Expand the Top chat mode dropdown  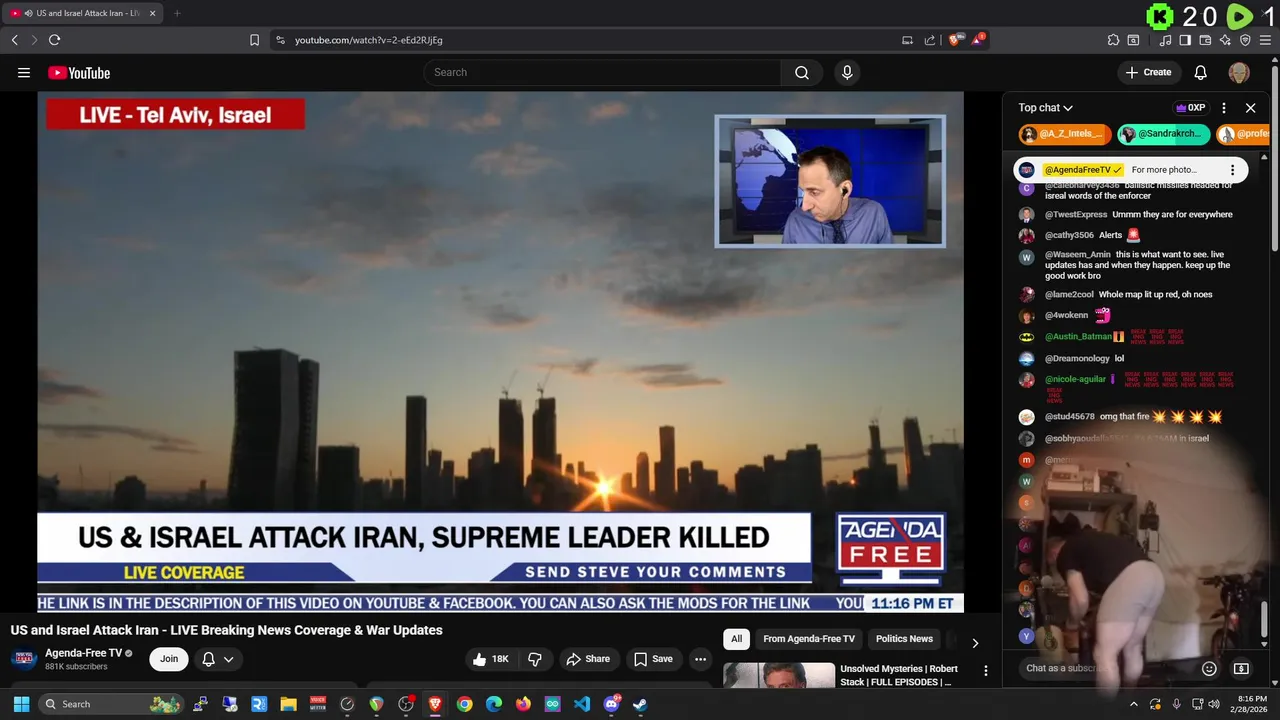point(1045,108)
